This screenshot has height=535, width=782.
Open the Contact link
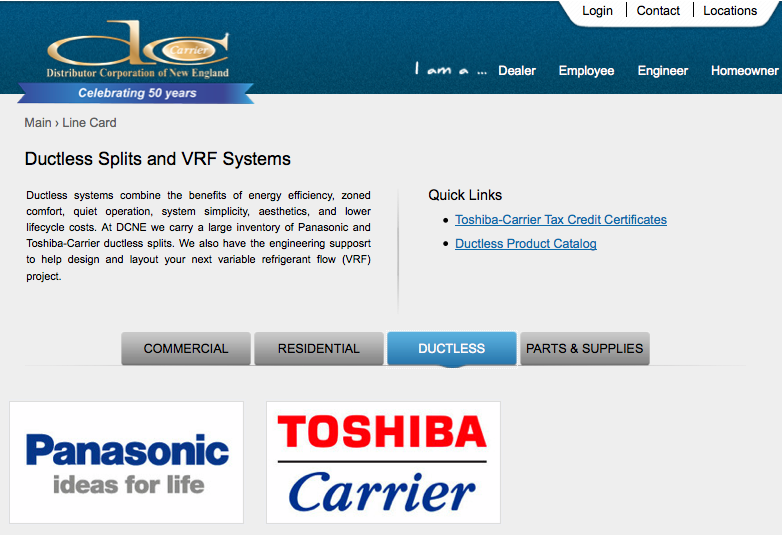coord(658,10)
